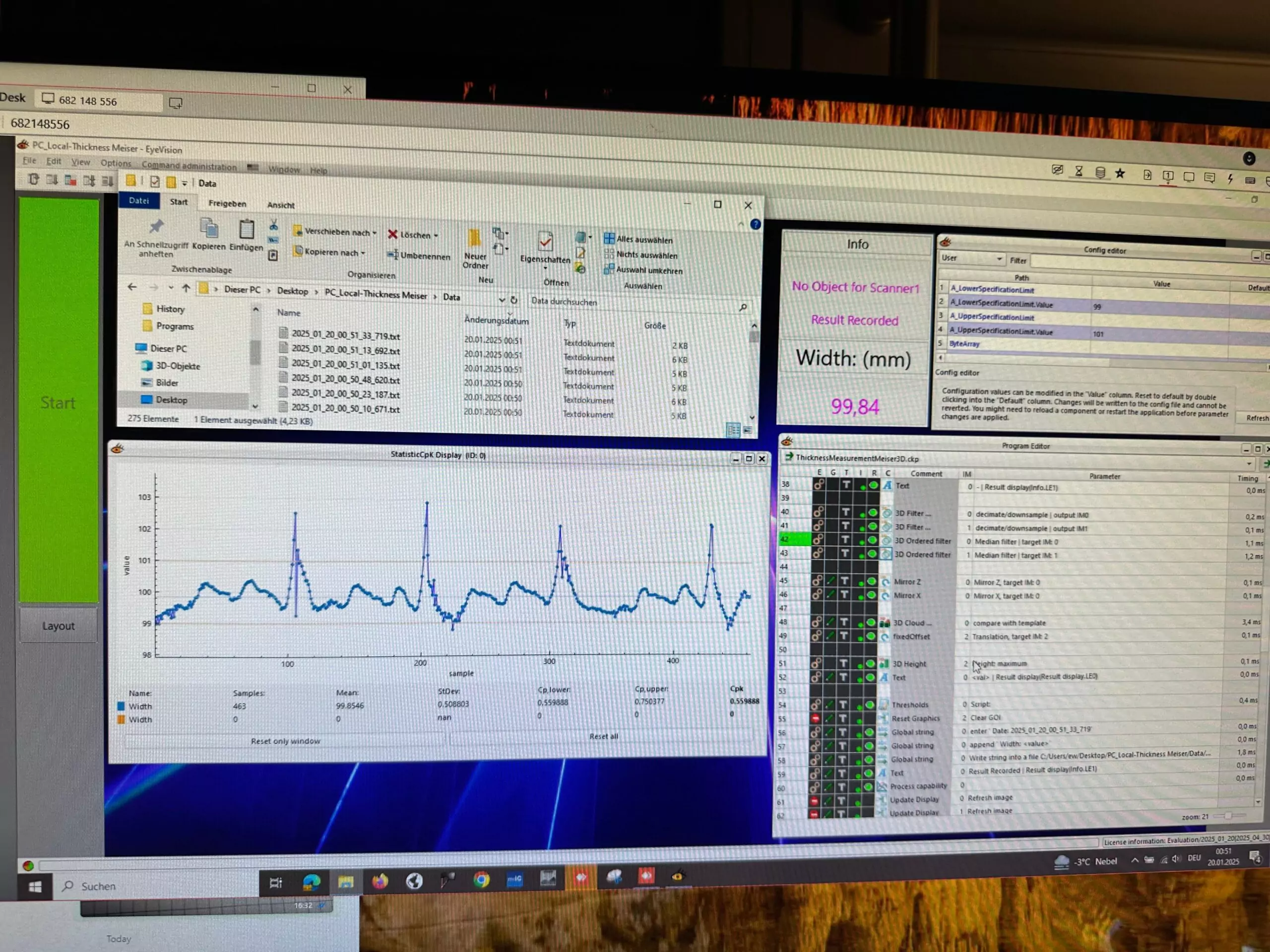Show hidden system tray icons
This screenshot has height=952, width=1270.
coord(1135,860)
